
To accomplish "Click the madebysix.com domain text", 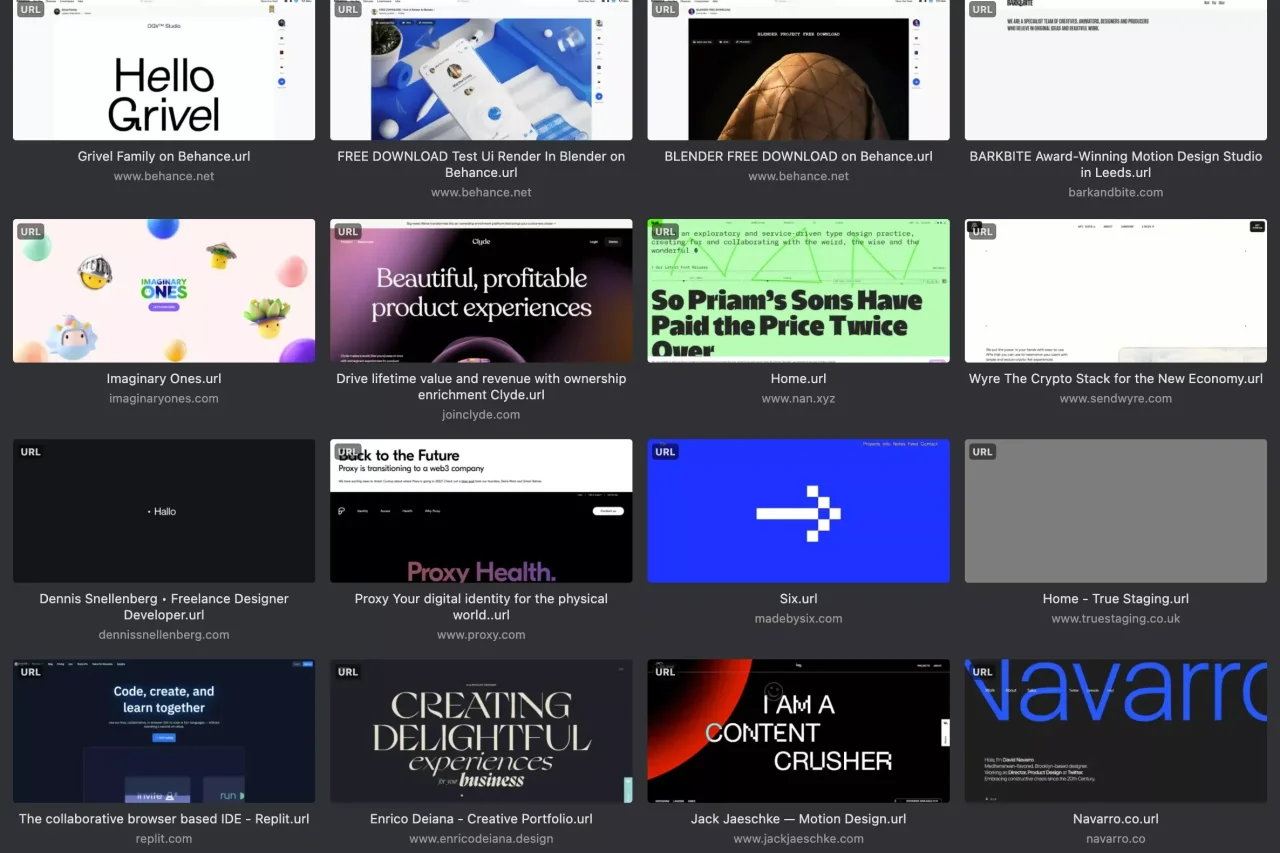I will click(x=798, y=618).
